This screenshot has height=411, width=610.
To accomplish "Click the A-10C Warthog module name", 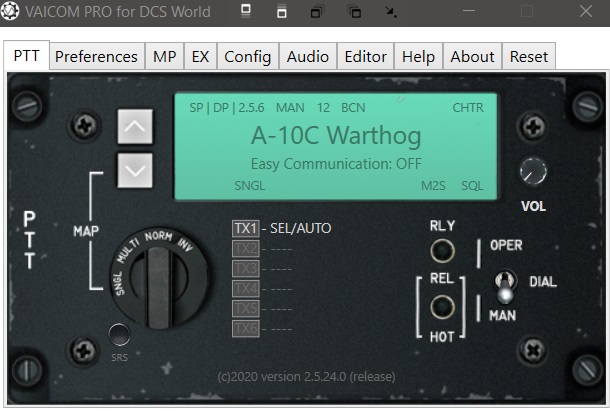I will point(336,135).
